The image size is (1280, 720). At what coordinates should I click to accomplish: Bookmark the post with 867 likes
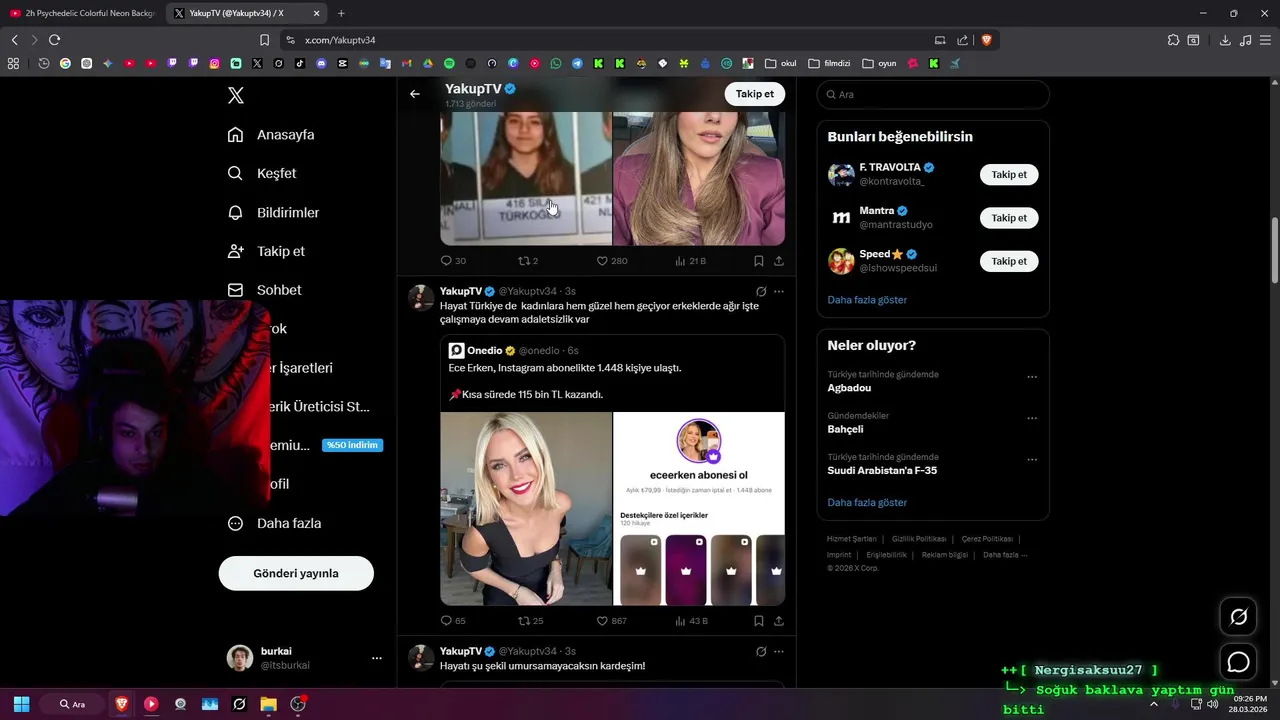[758, 621]
